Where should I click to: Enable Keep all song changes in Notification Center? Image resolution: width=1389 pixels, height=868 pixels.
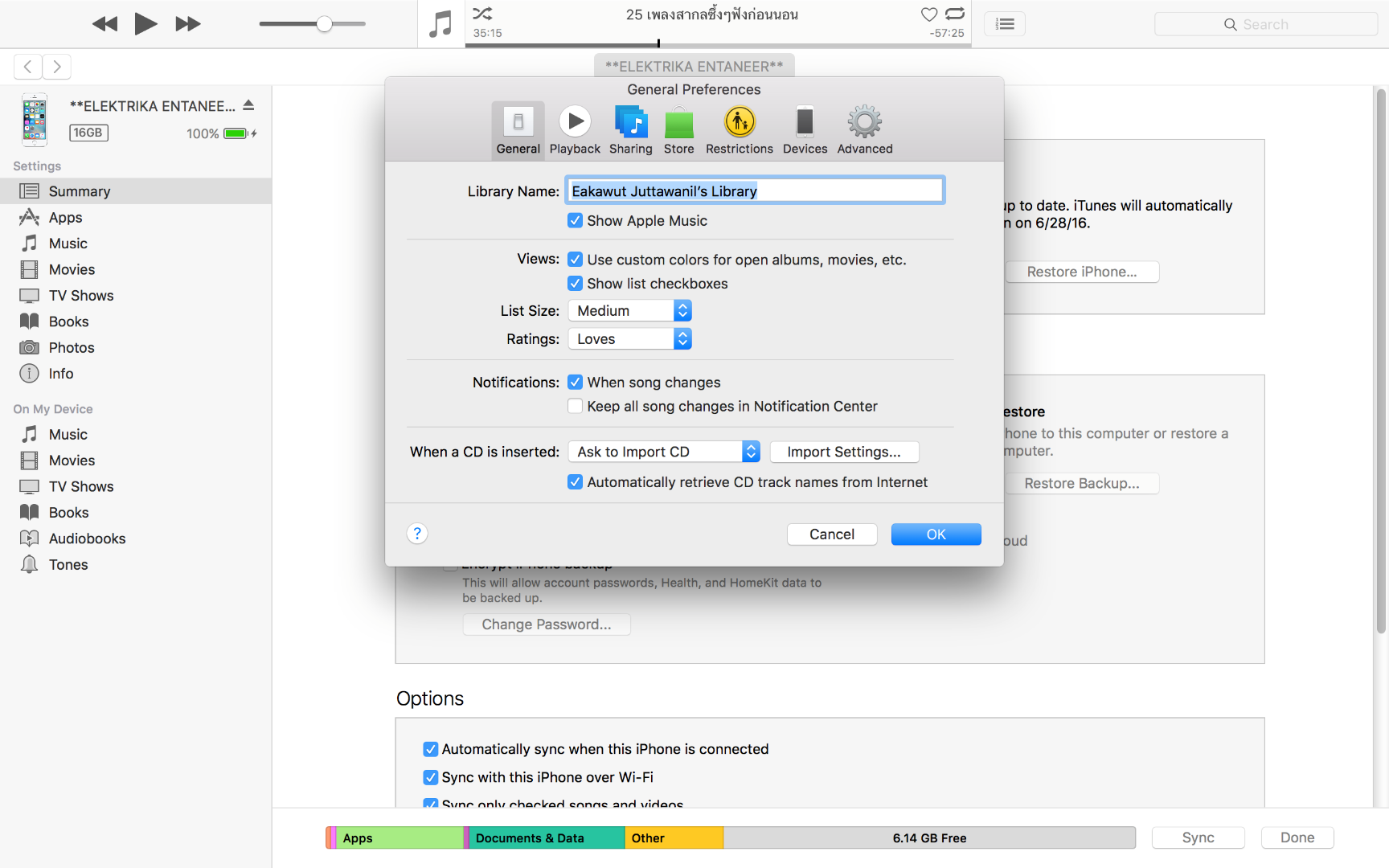coord(575,406)
